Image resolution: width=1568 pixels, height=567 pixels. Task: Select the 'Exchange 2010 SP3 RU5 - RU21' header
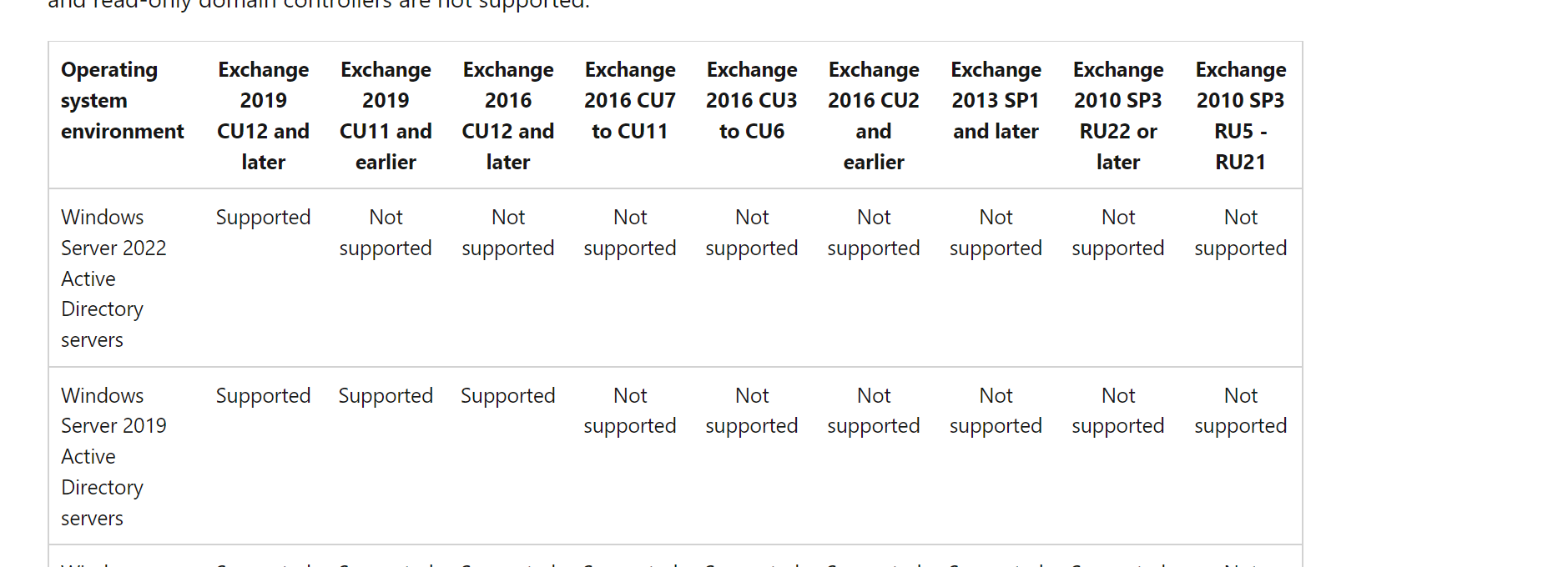[x=1240, y=115]
